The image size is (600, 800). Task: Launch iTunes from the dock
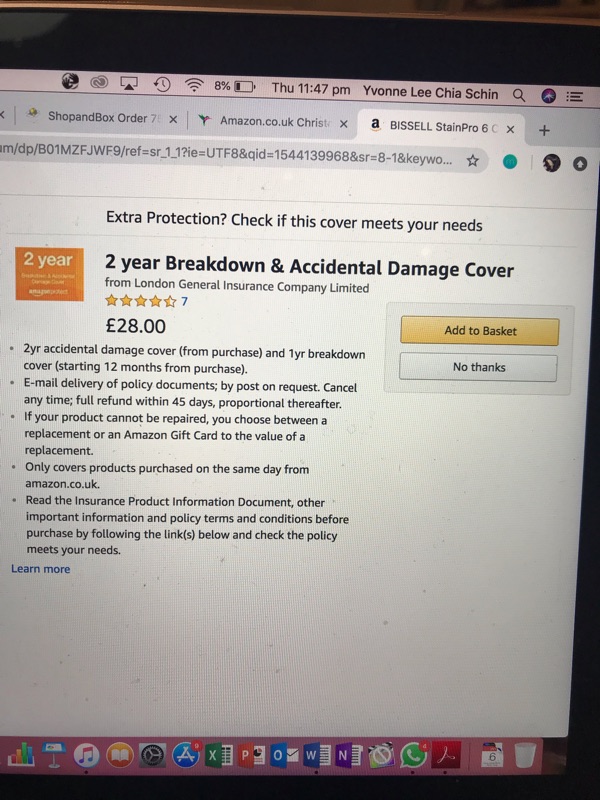pos(86,756)
